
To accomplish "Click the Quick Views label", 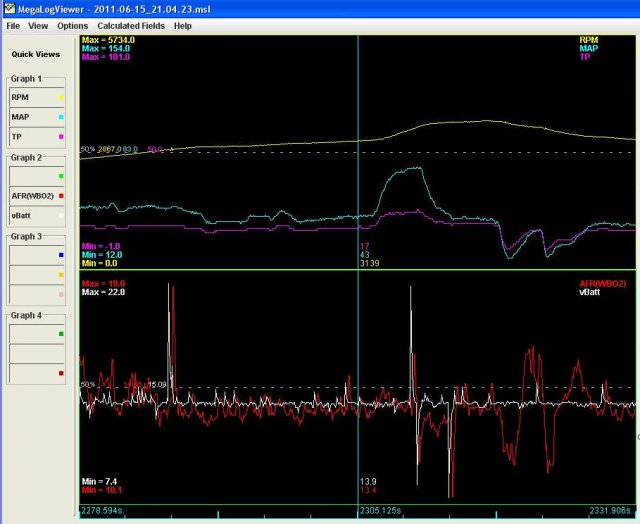I will coord(35,54).
